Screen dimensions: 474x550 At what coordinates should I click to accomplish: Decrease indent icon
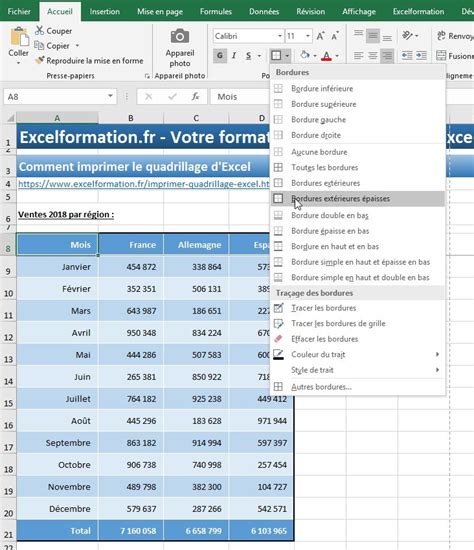pos(407,55)
